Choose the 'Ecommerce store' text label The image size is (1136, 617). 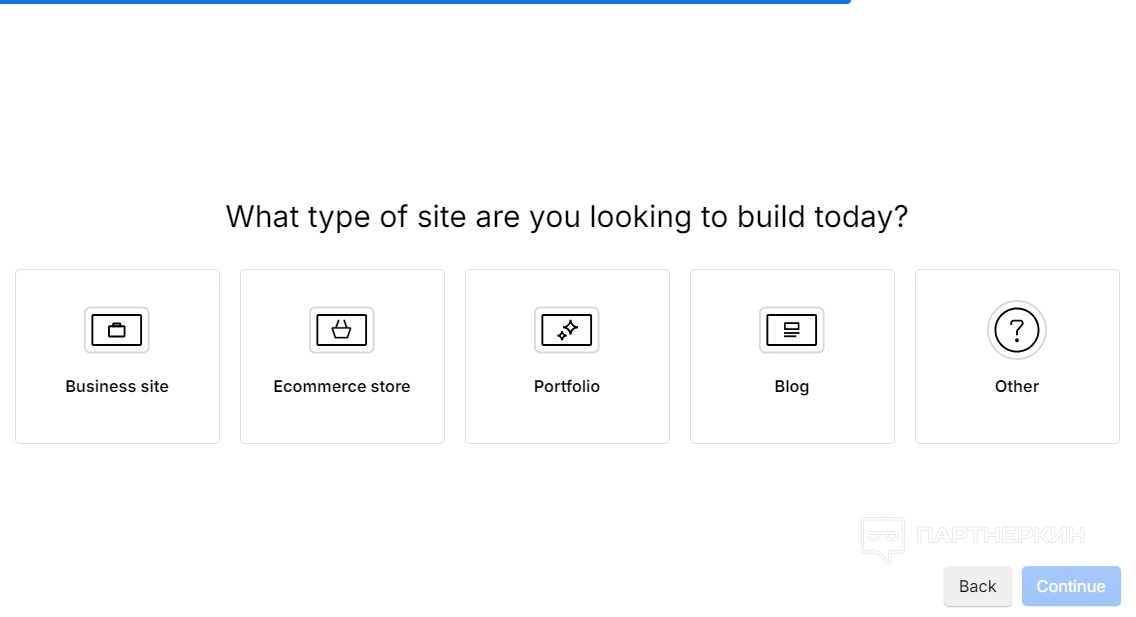[342, 386]
